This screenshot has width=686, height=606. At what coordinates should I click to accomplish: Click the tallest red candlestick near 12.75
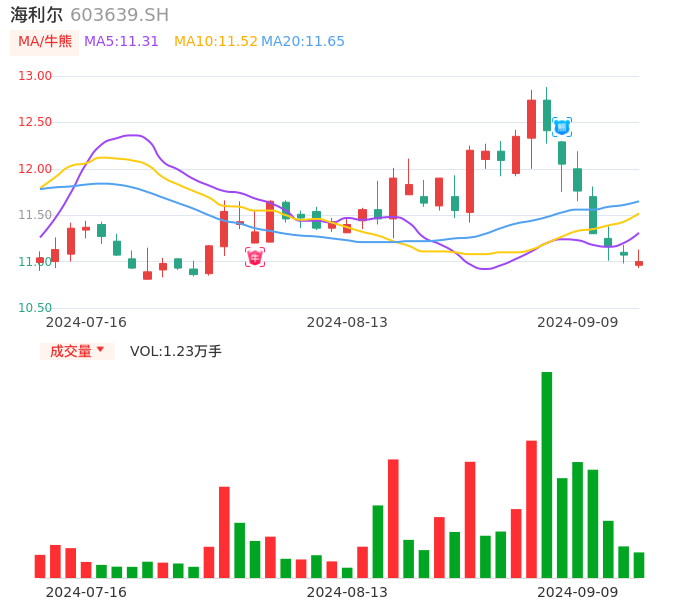click(531, 119)
